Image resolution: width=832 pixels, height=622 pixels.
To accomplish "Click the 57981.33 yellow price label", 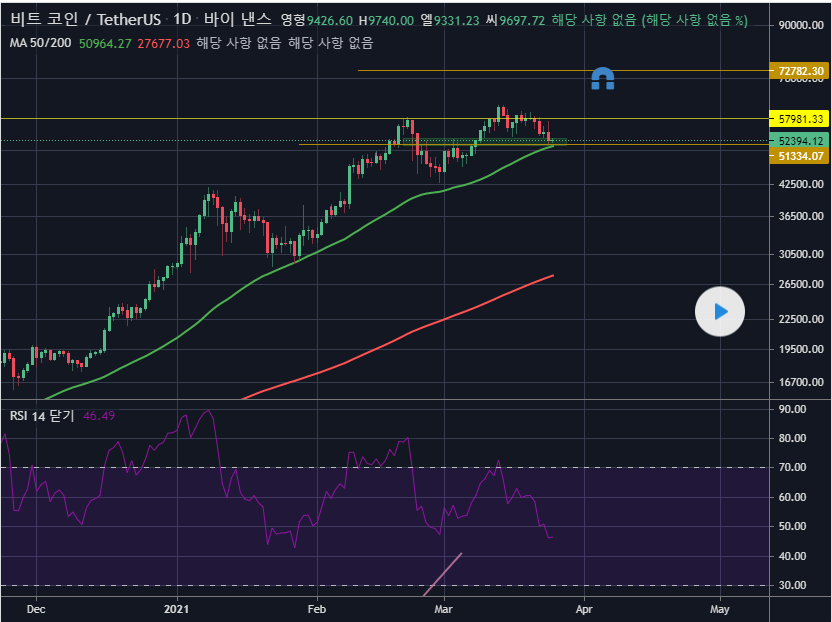I will [800, 118].
